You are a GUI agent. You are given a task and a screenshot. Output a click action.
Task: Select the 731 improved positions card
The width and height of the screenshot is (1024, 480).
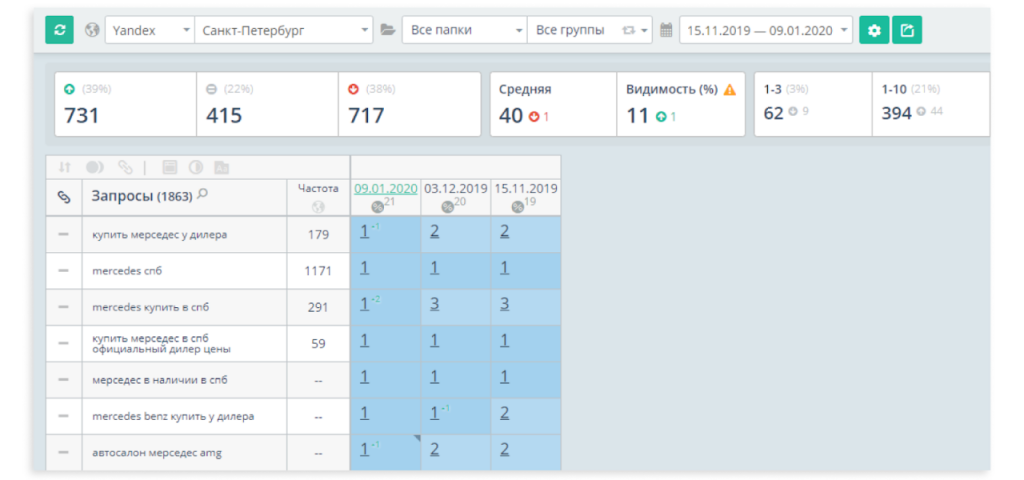125,104
